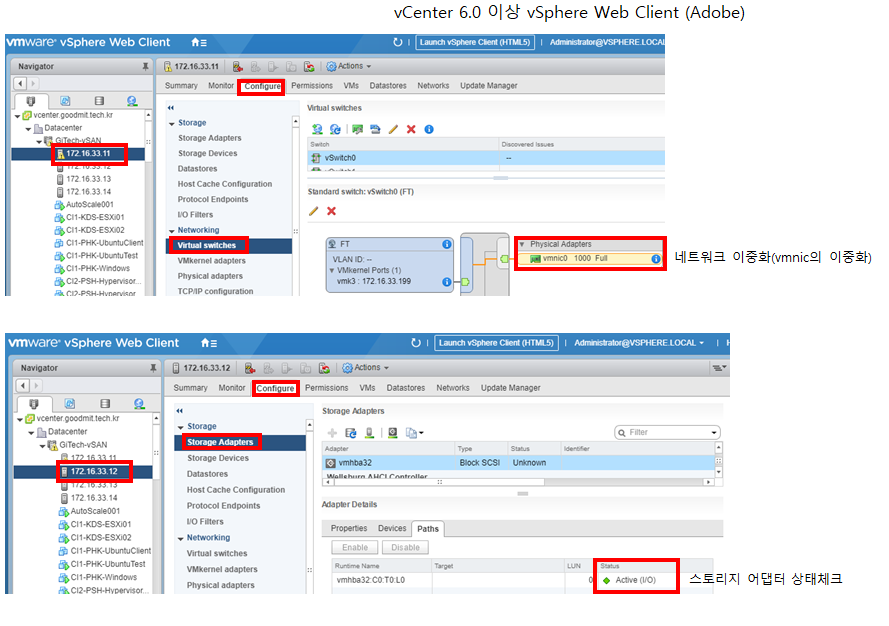This screenshot has width=889, height=626.
Task: Edit selected switch with top pencil icon
Action: coord(393,129)
